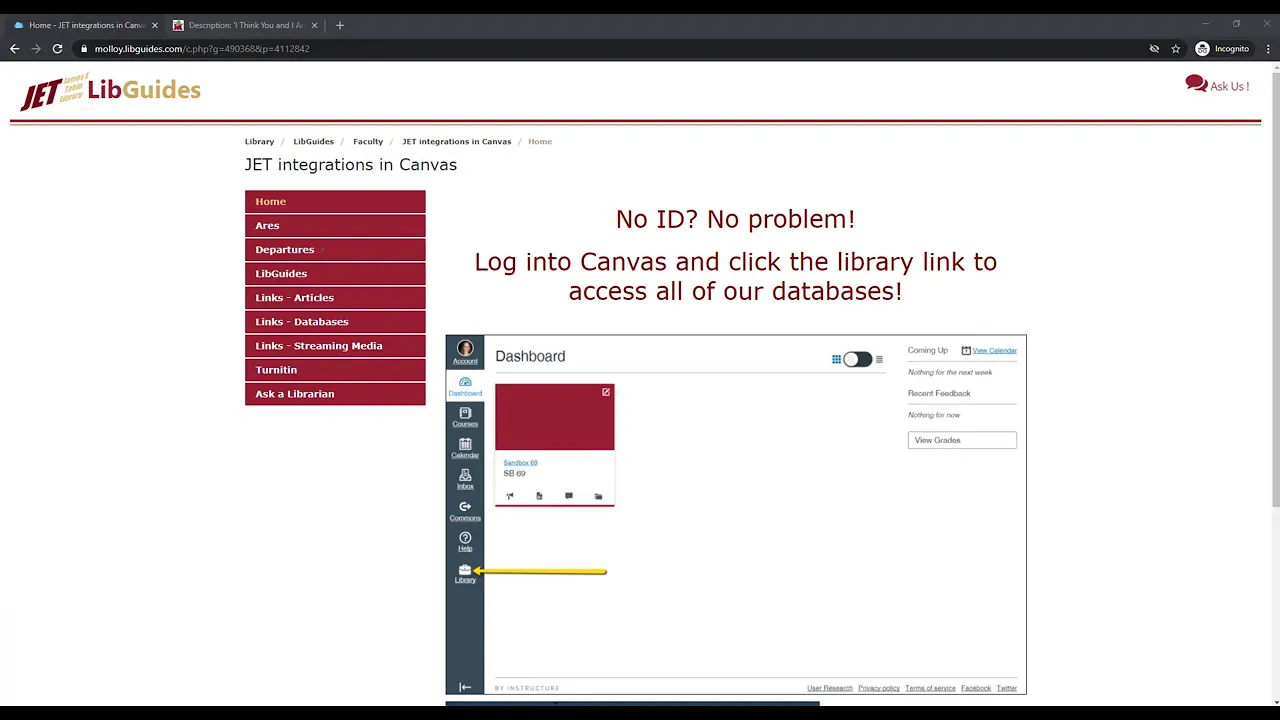Open the Sandbox 69 course link

point(520,463)
